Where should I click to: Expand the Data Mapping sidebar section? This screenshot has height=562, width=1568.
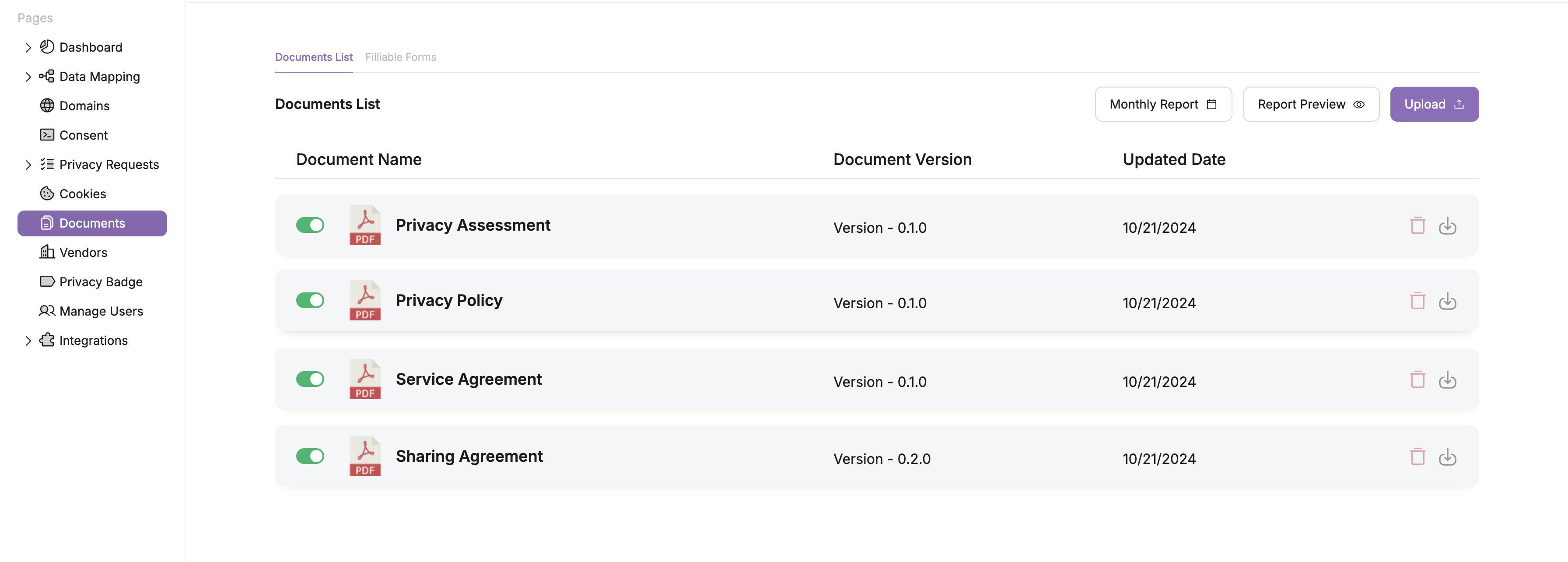point(27,77)
